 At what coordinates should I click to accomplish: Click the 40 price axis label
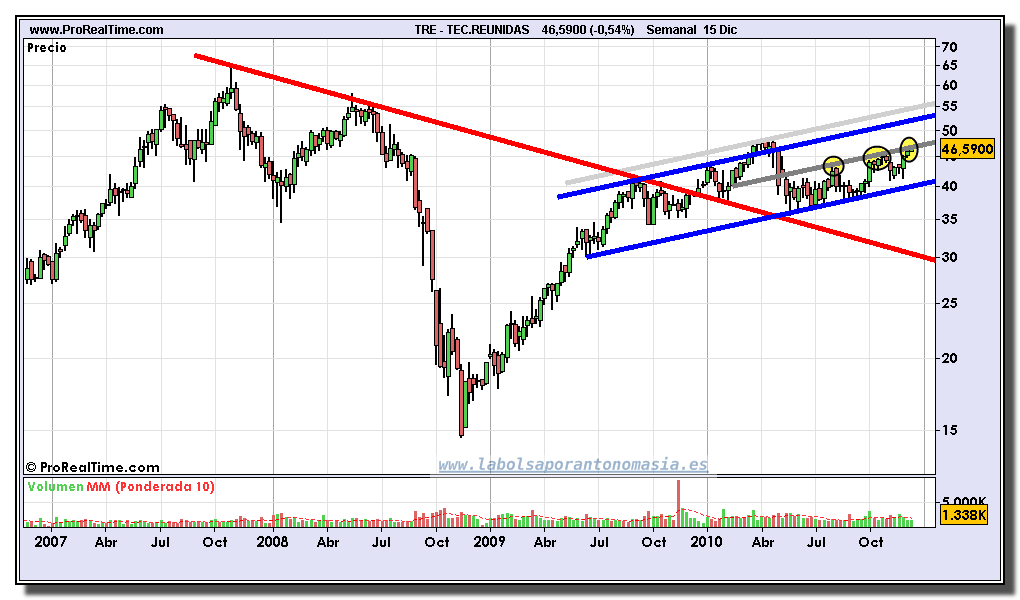click(x=949, y=187)
